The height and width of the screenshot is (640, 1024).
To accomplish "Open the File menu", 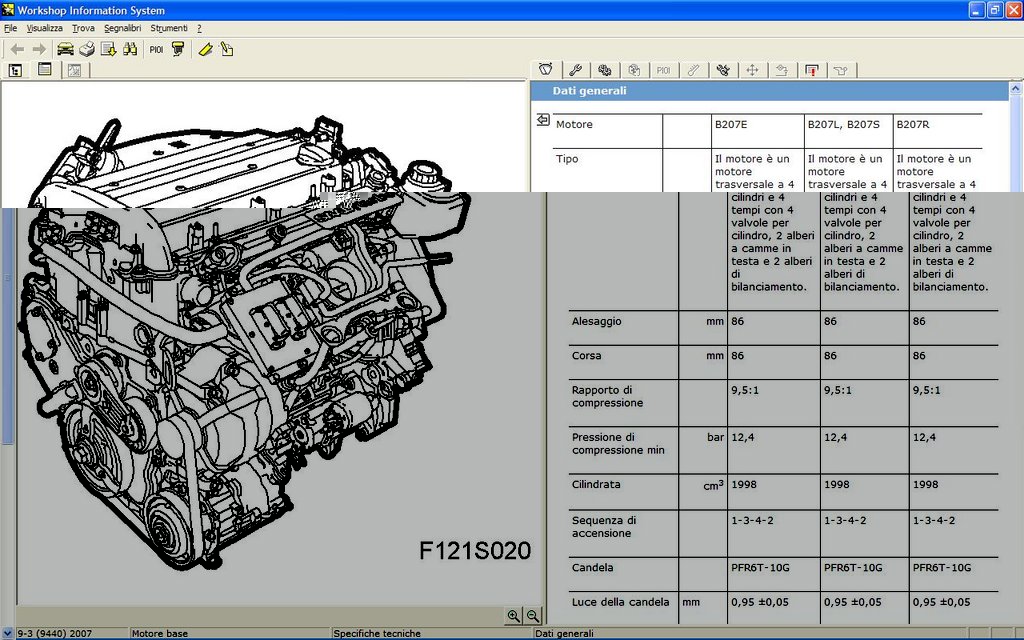I will pyautogui.click(x=10, y=28).
